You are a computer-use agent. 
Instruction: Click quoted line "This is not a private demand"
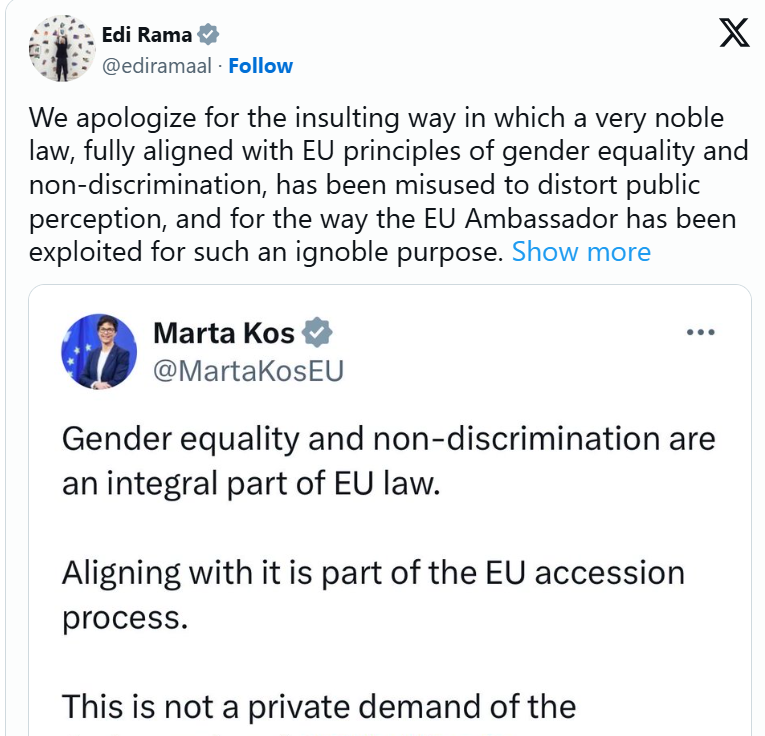[x=319, y=707]
